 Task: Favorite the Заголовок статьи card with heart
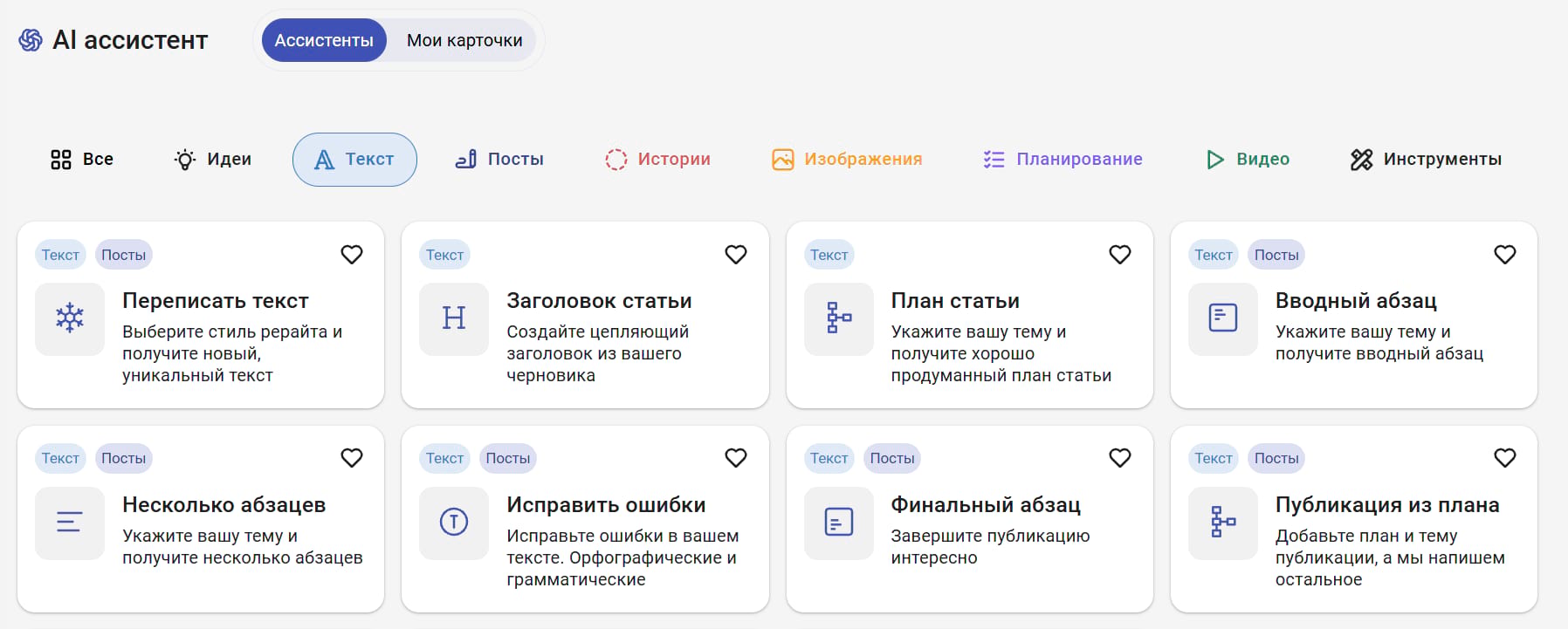click(736, 255)
